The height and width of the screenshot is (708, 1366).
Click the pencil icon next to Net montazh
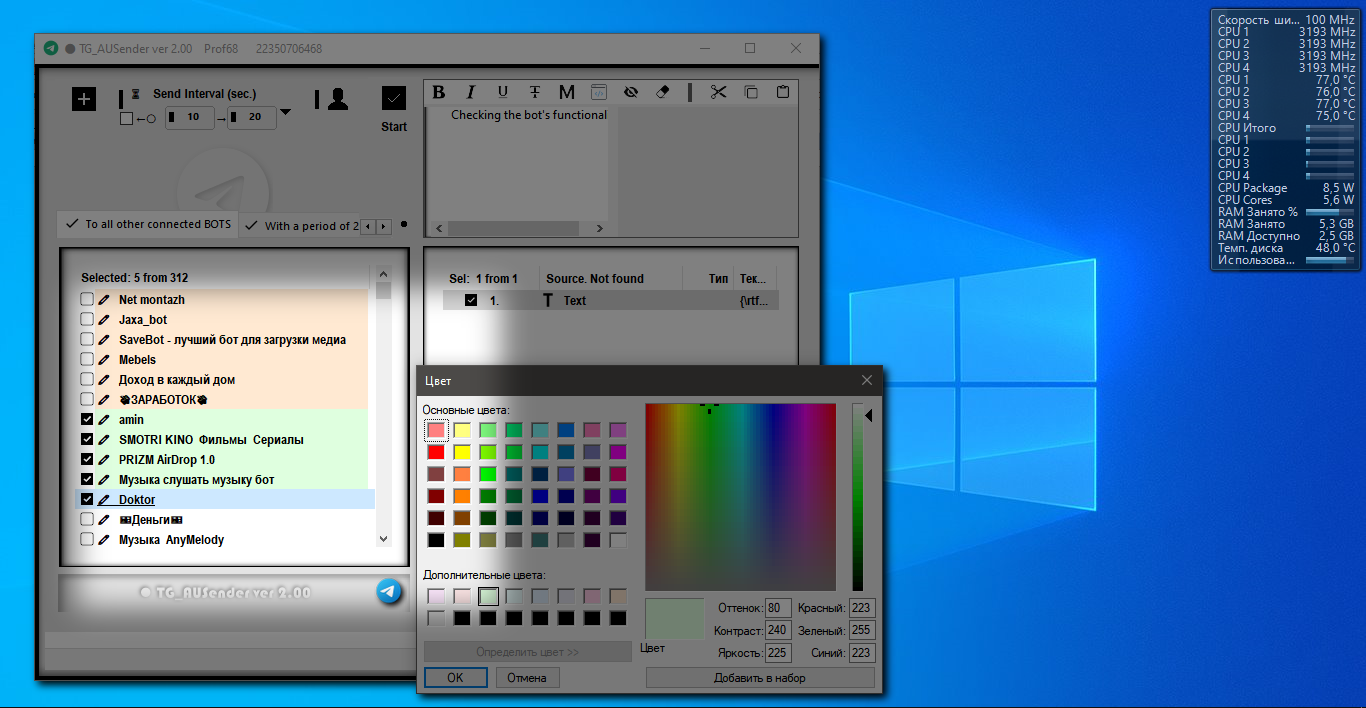[104, 300]
